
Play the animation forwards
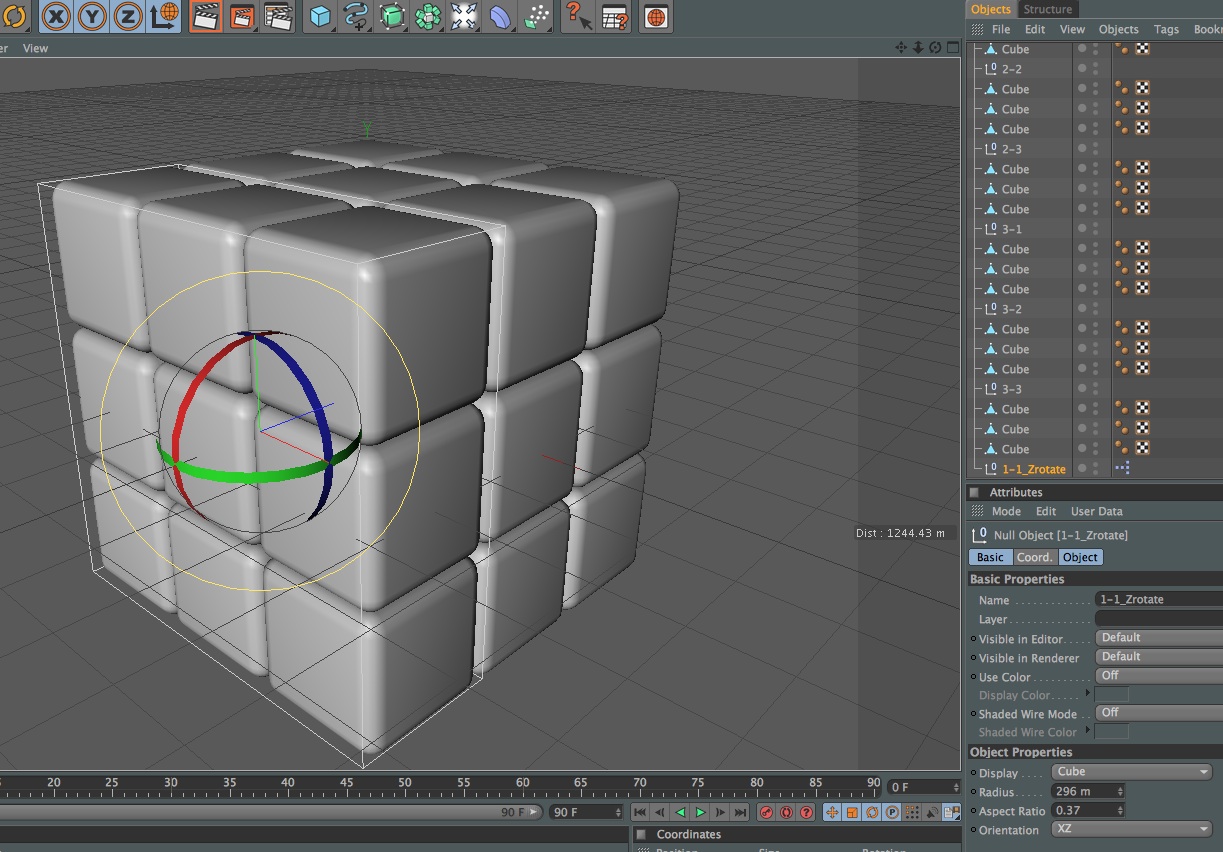click(701, 812)
